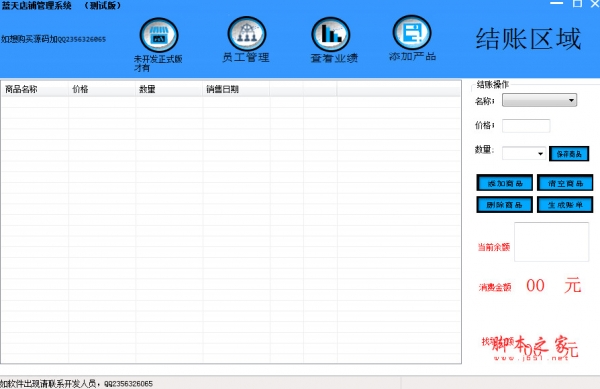Click the 保存商品 button

click(x=569, y=154)
